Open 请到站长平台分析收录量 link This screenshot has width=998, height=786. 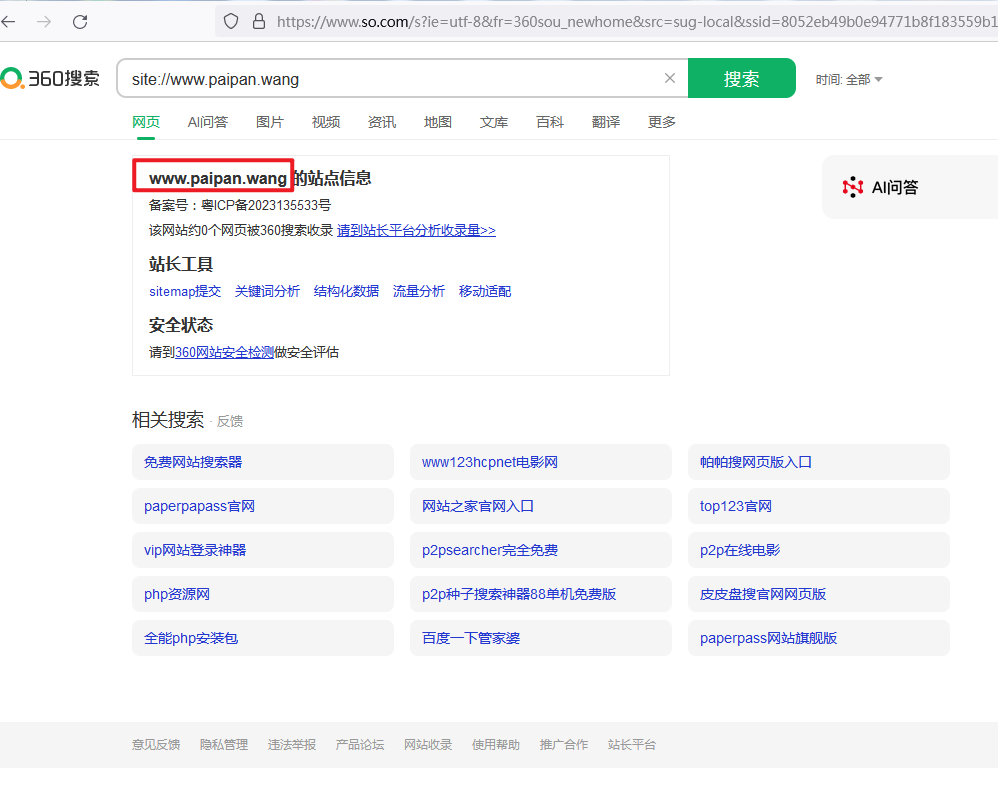pyautogui.click(x=416, y=230)
